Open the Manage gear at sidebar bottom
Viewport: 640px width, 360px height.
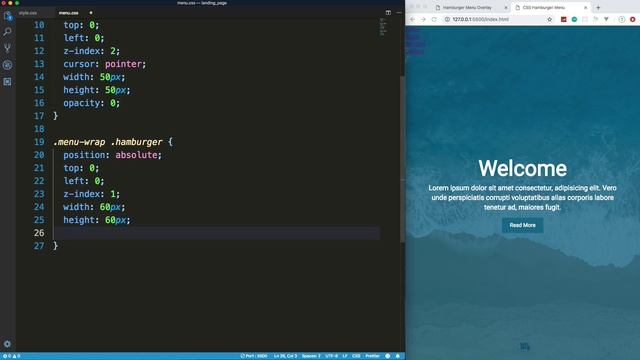click(7, 344)
